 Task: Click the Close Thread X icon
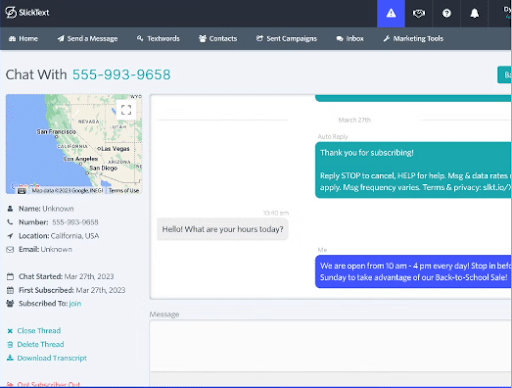pos(10,331)
